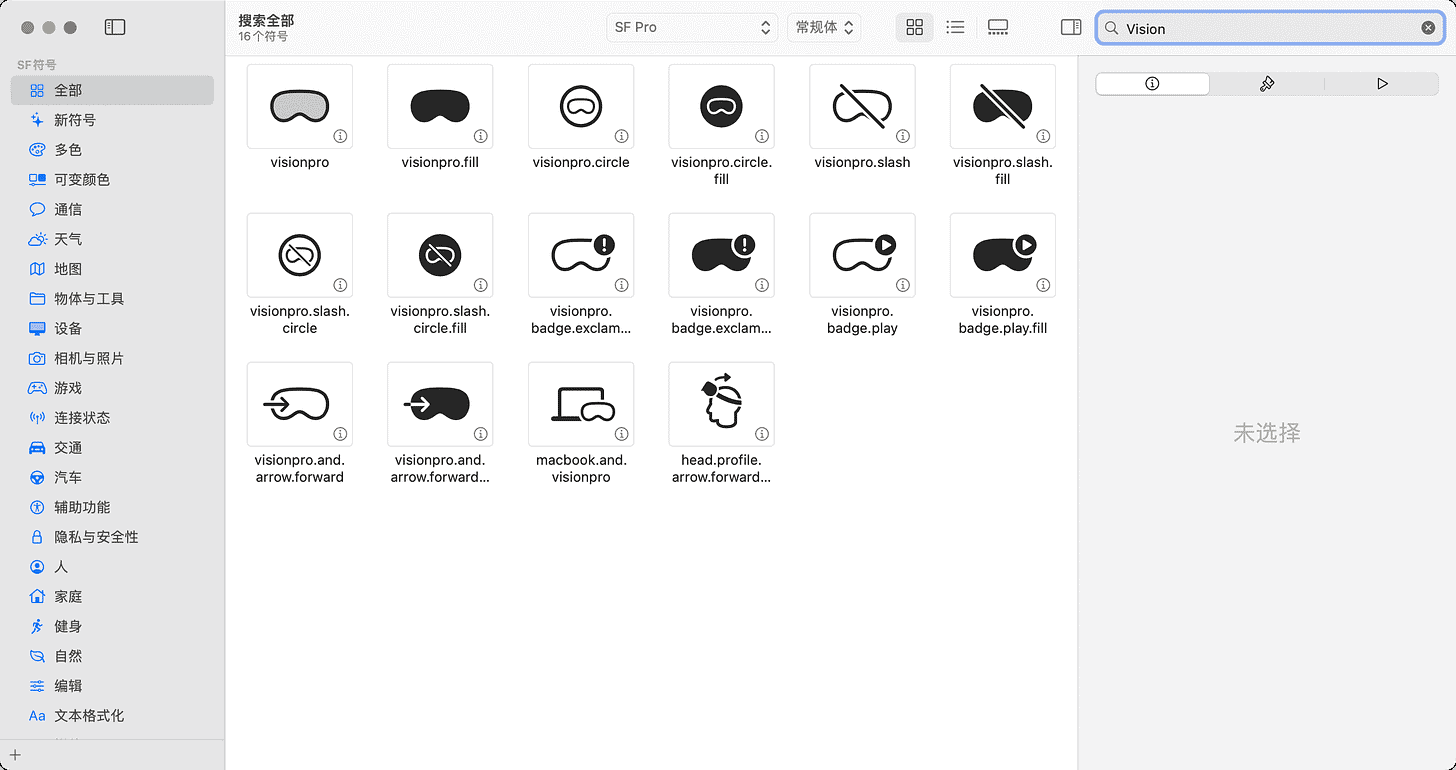Toggle the right inspector panel
Screen dimensions: 1456x770
pyautogui.click(x=1071, y=27)
